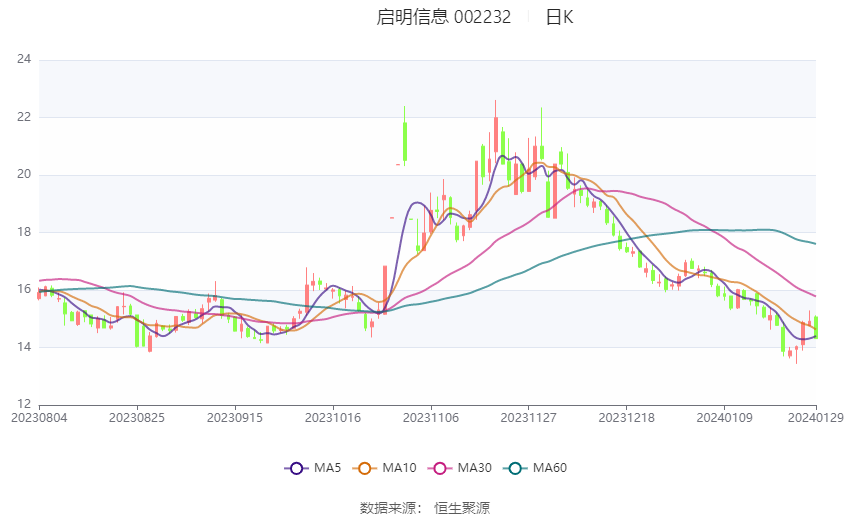Click the 12 price axis label
850x516 pixels.
[24, 404]
